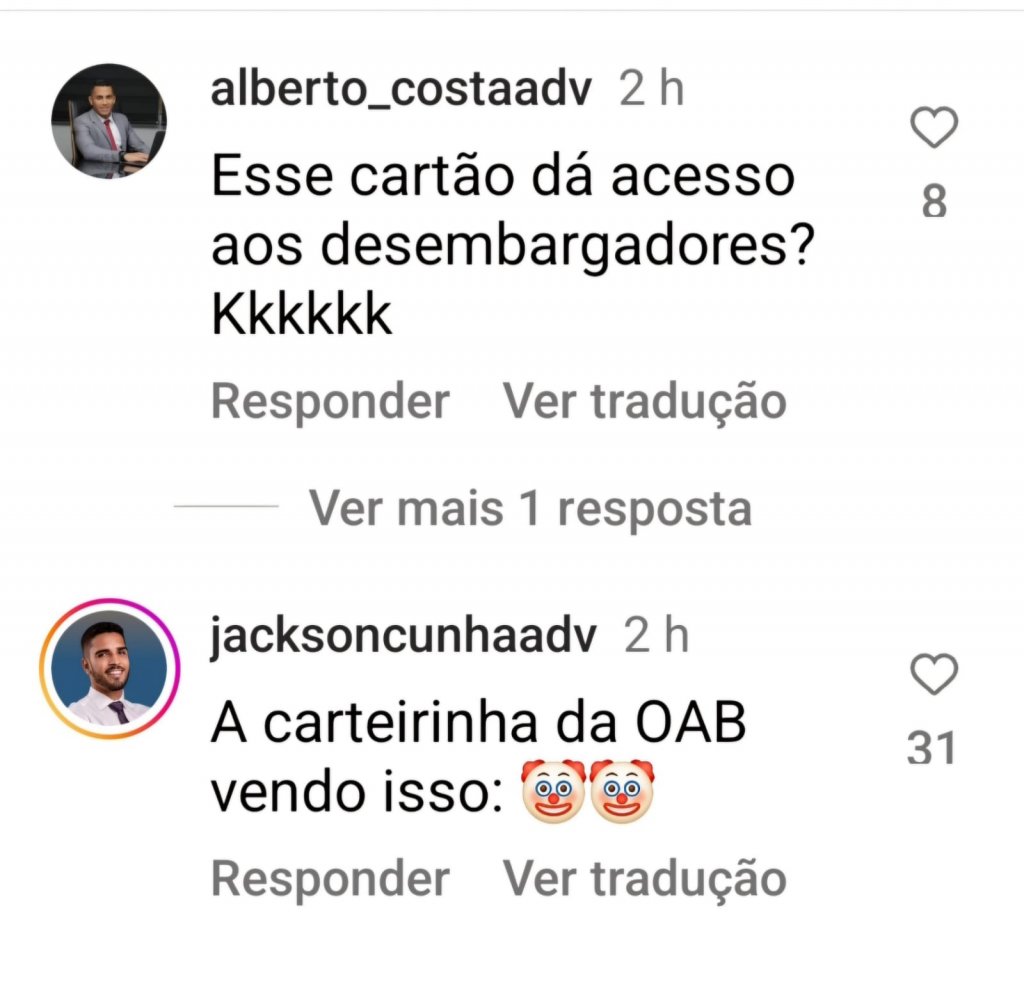
Task: Click the line left of Ver mais 1 resposta
Action: [x=226, y=506]
